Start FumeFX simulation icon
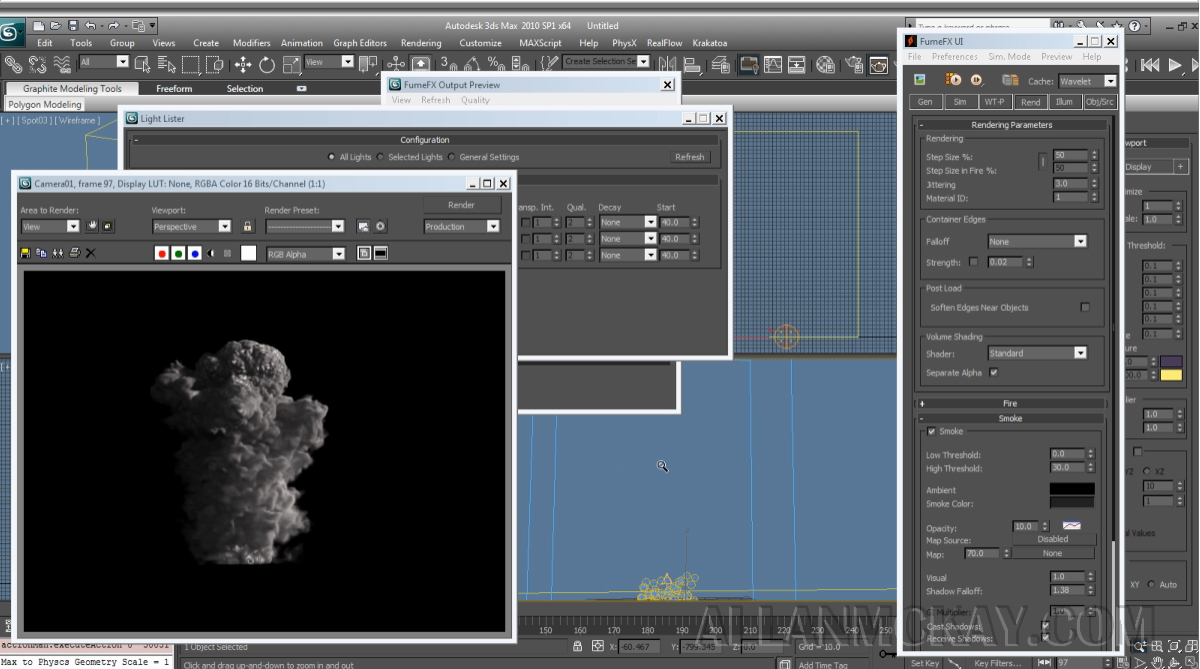Screen dimensions: 1200x669 coord(953,80)
